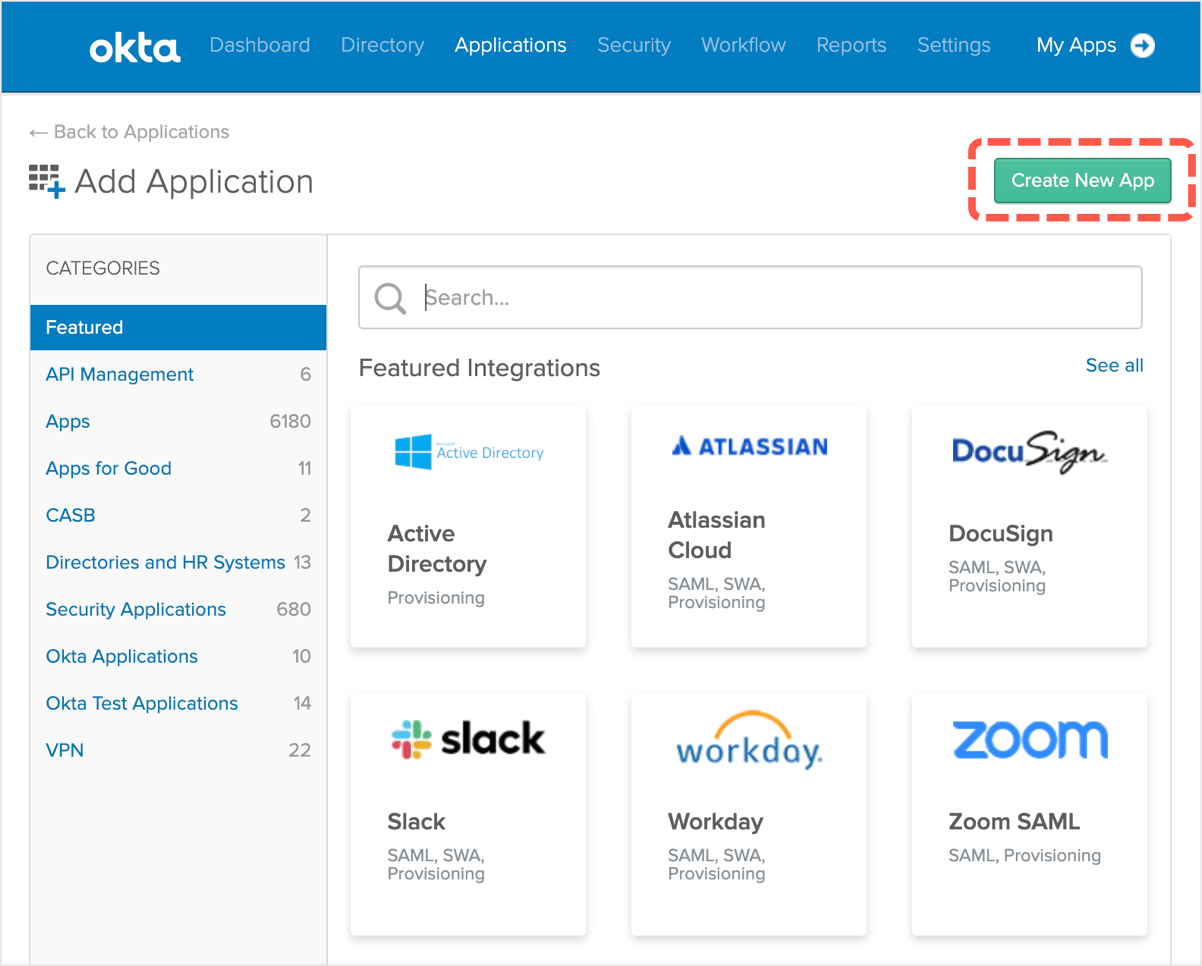Focus the Search input field
Image resolution: width=1202 pixels, height=966 pixels.
click(750, 297)
